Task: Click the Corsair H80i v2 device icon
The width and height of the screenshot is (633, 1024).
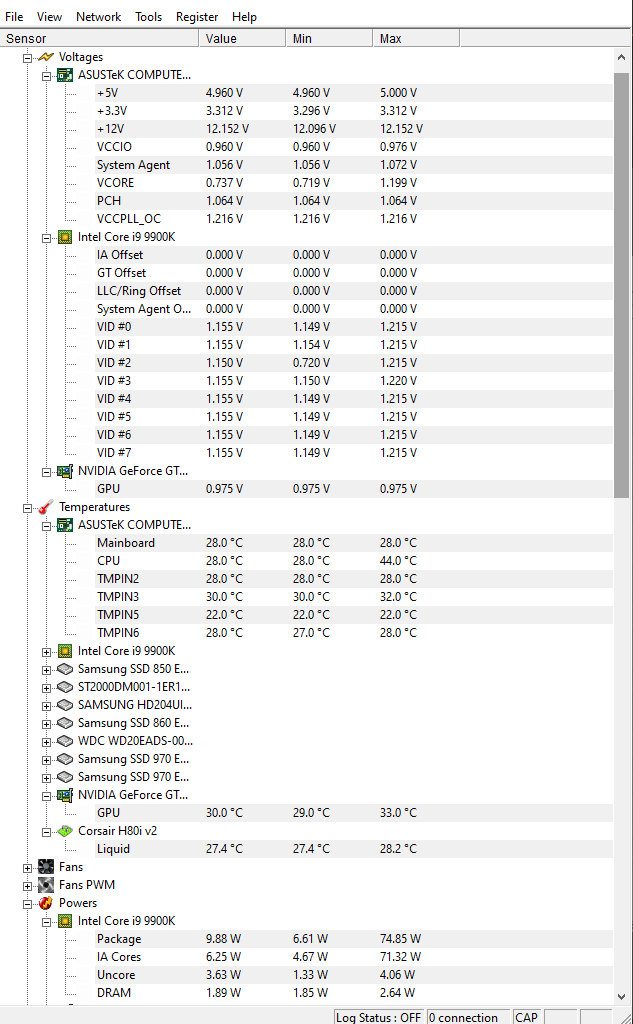Action: [65, 831]
